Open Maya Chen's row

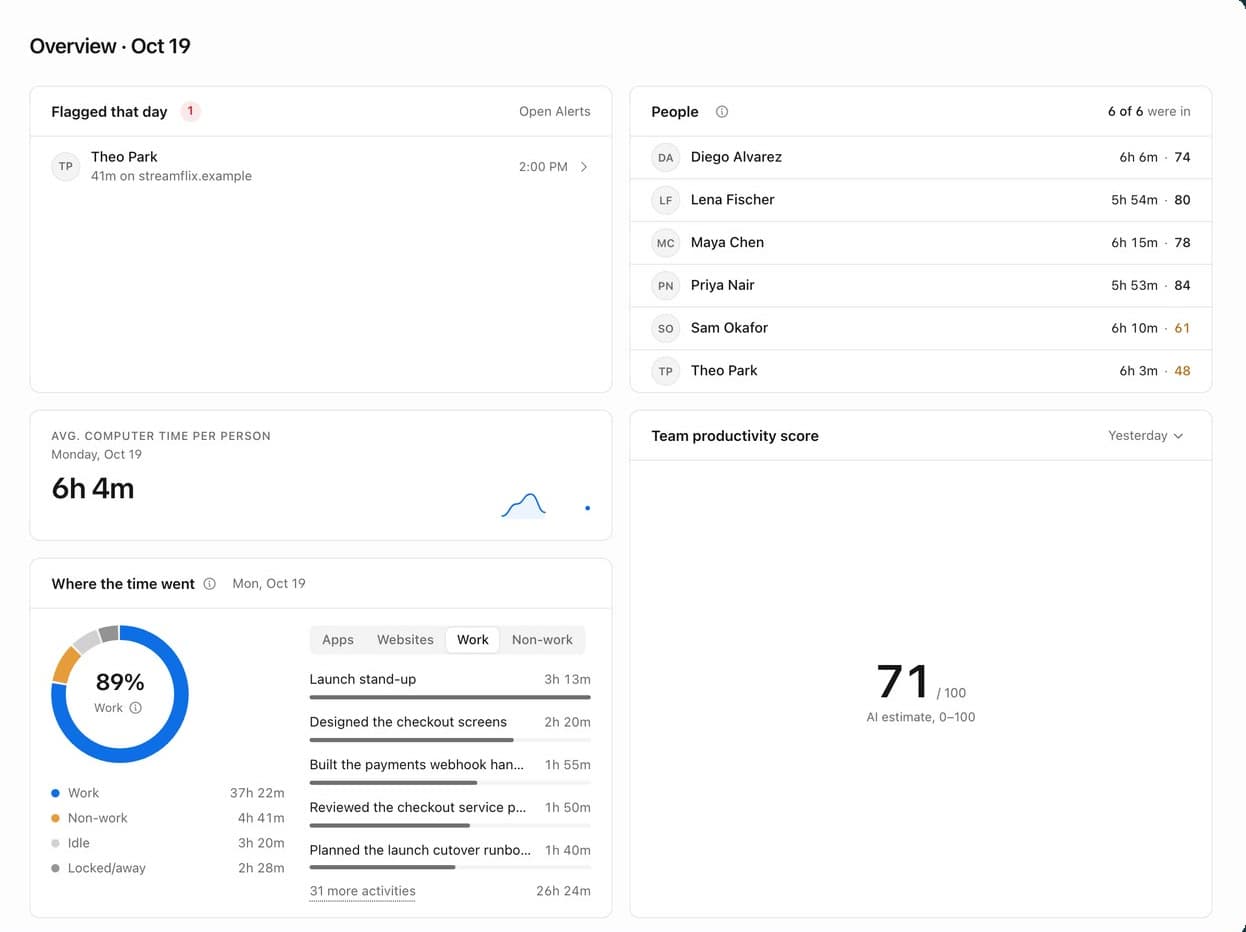921,243
